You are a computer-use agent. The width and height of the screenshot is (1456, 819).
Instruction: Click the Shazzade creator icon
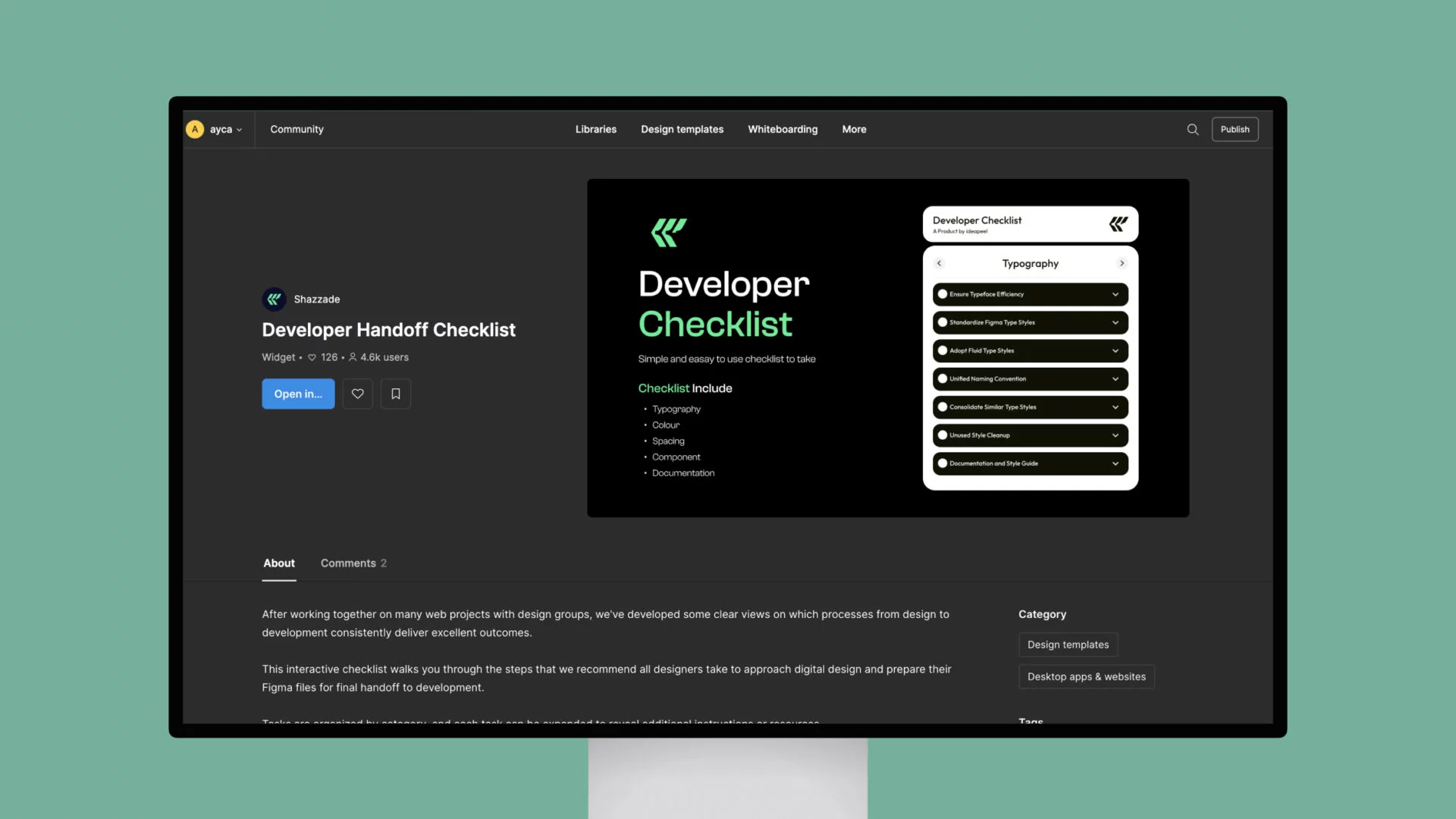point(272,298)
